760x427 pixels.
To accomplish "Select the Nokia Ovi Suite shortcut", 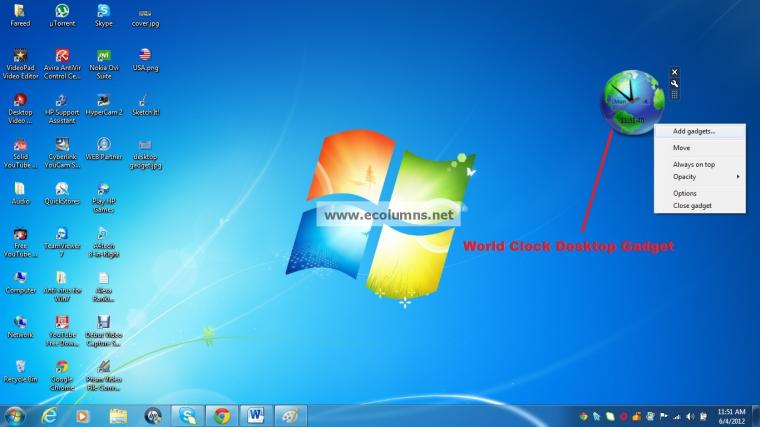I will click(104, 64).
